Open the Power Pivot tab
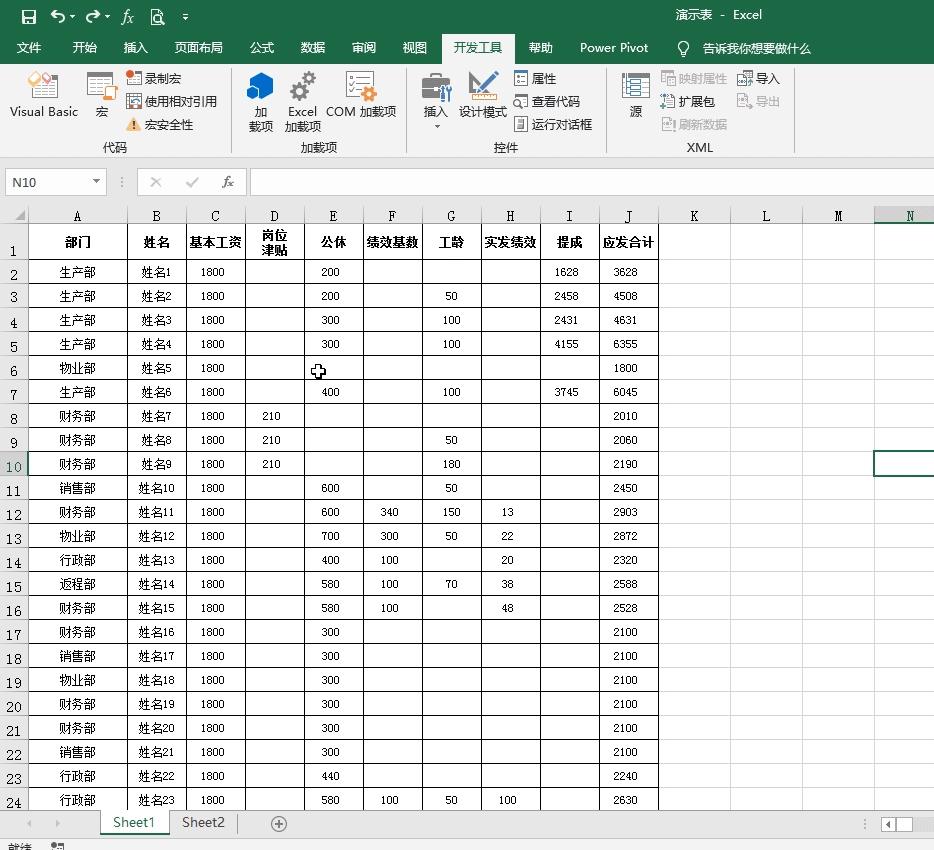 [x=613, y=48]
